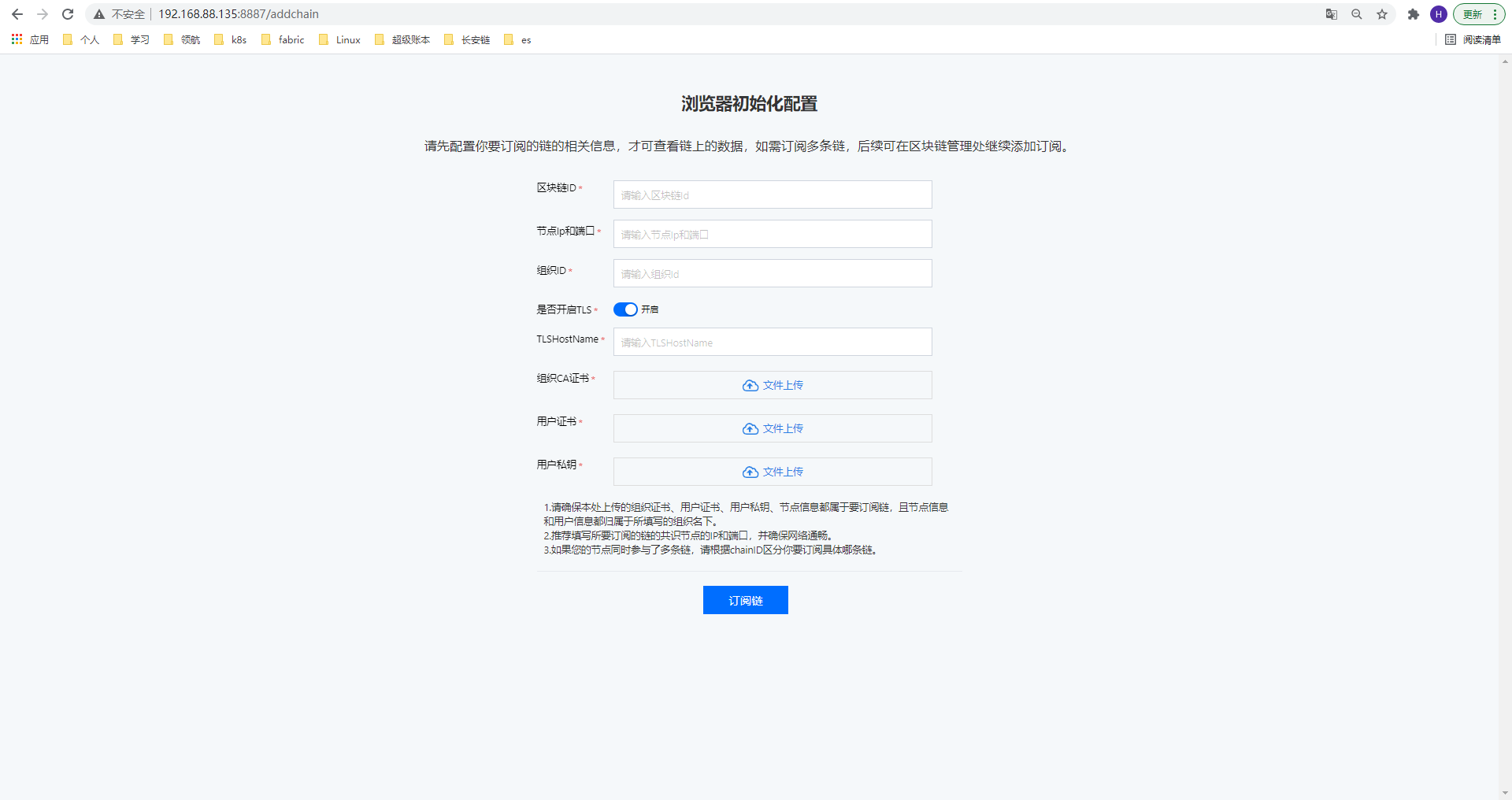Open the profile avatar H
Screen dimensions: 1512x800
[x=1439, y=14]
